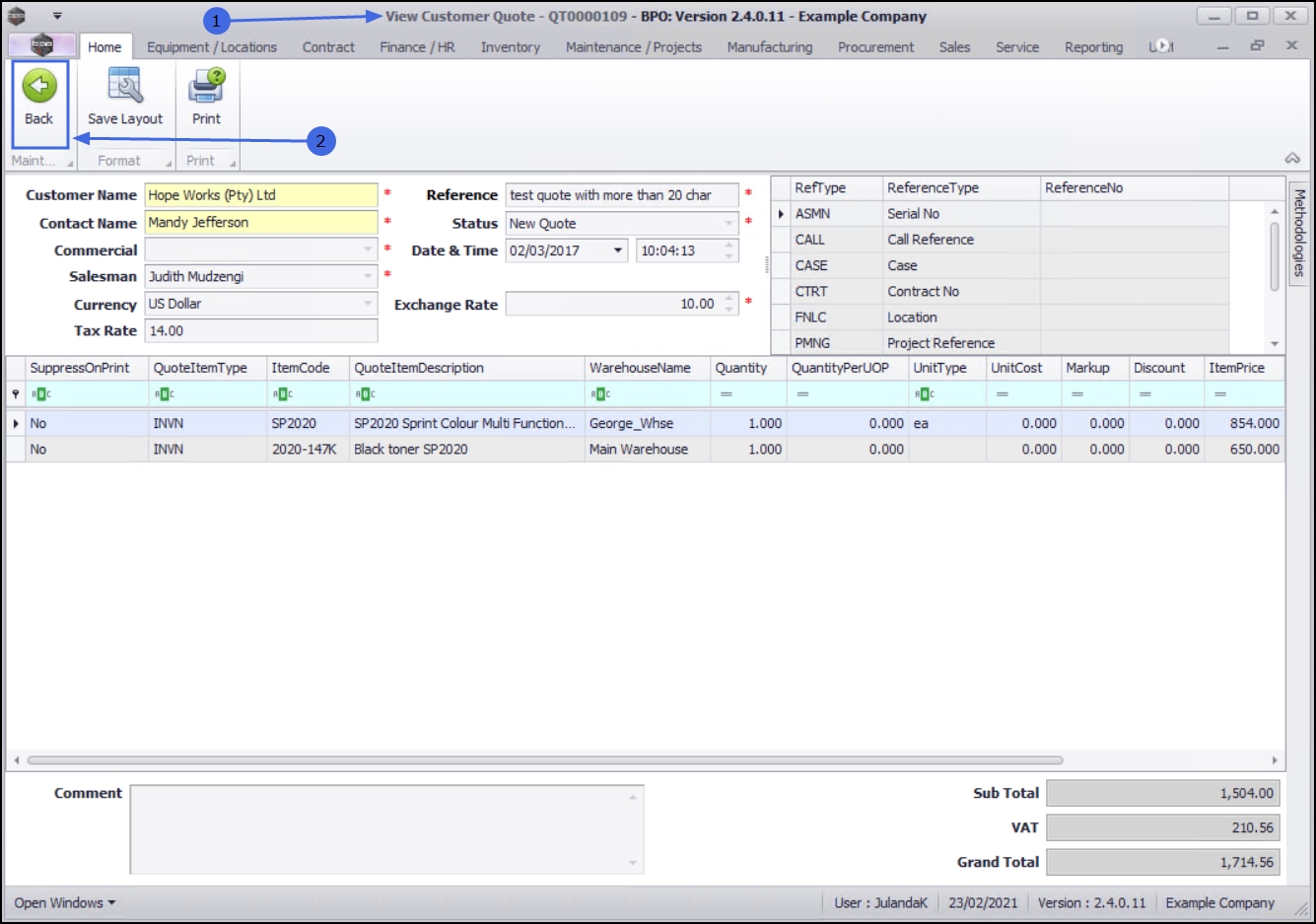Image resolution: width=1316 pixels, height=924 pixels.
Task: Click the Save Layout icon
Action: (125, 86)
